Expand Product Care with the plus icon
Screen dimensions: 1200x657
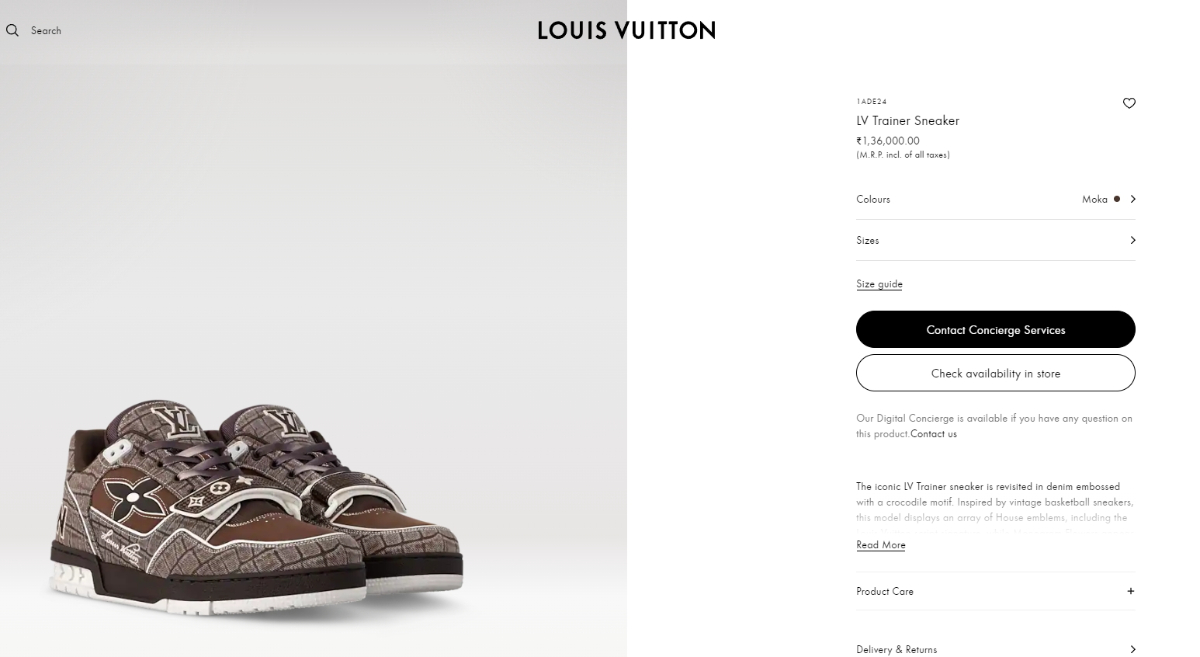1131,591
